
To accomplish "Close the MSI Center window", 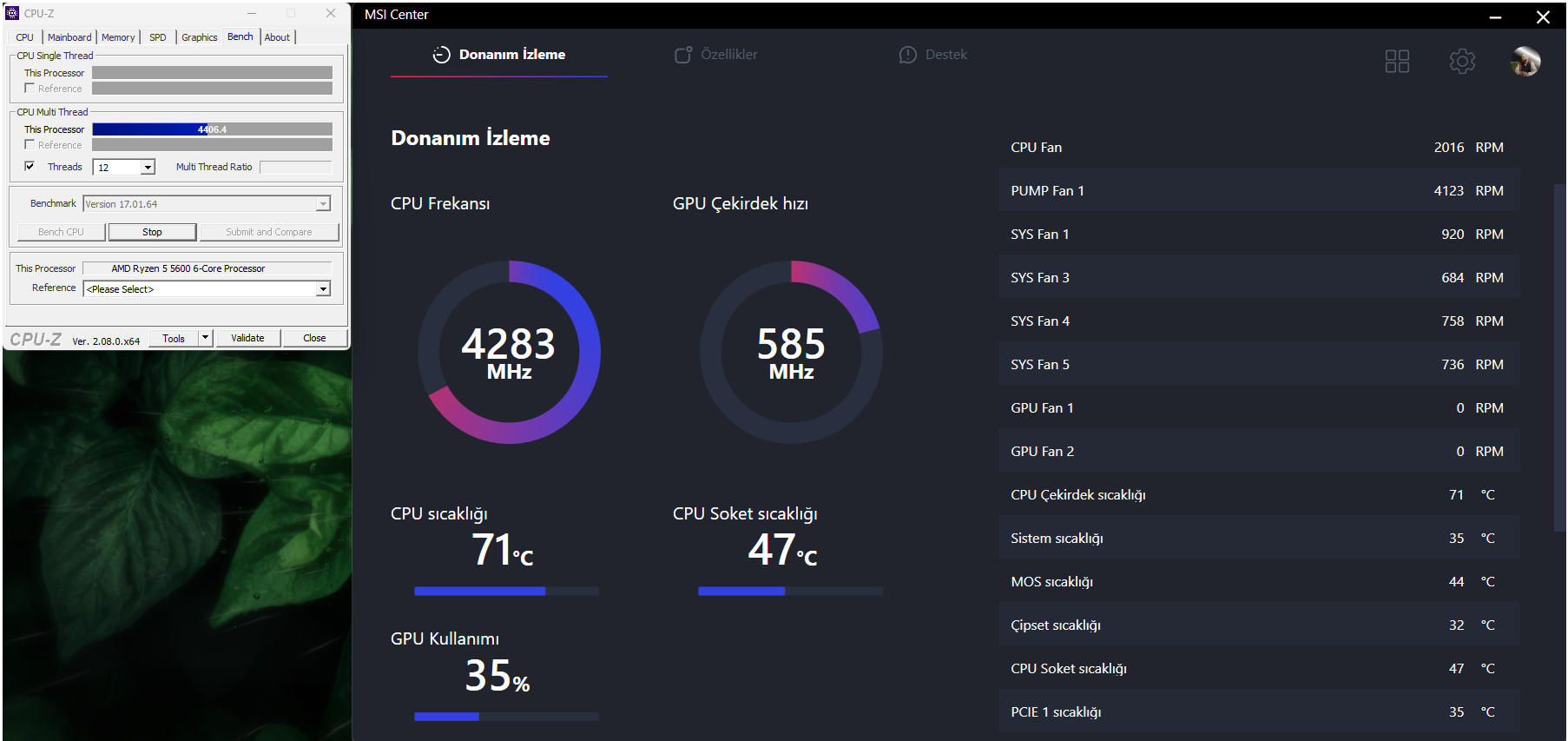I will tap(1543, 17).
